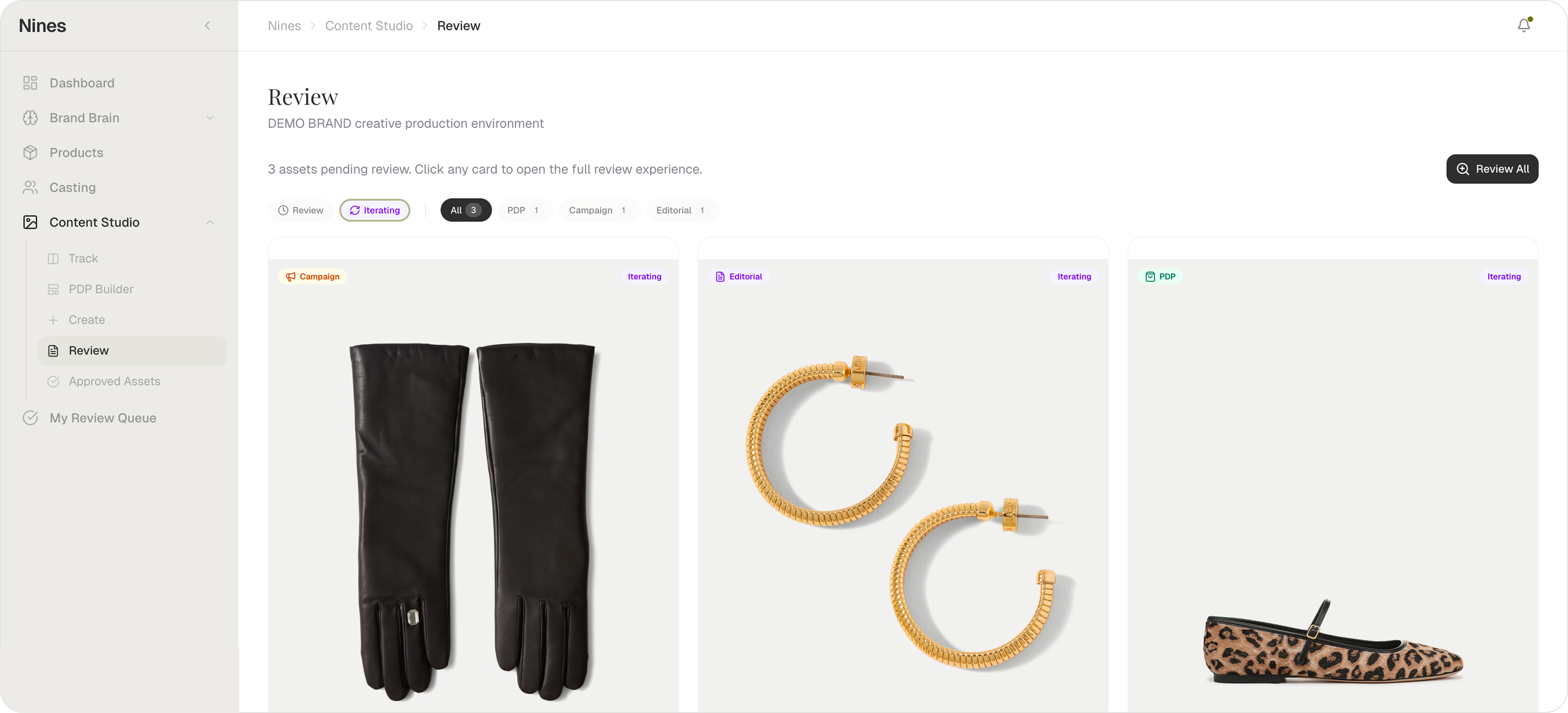The height and width of the screenshot is (713, 1568).
Task: Select the All filter chip
Action: click(466, 210)
